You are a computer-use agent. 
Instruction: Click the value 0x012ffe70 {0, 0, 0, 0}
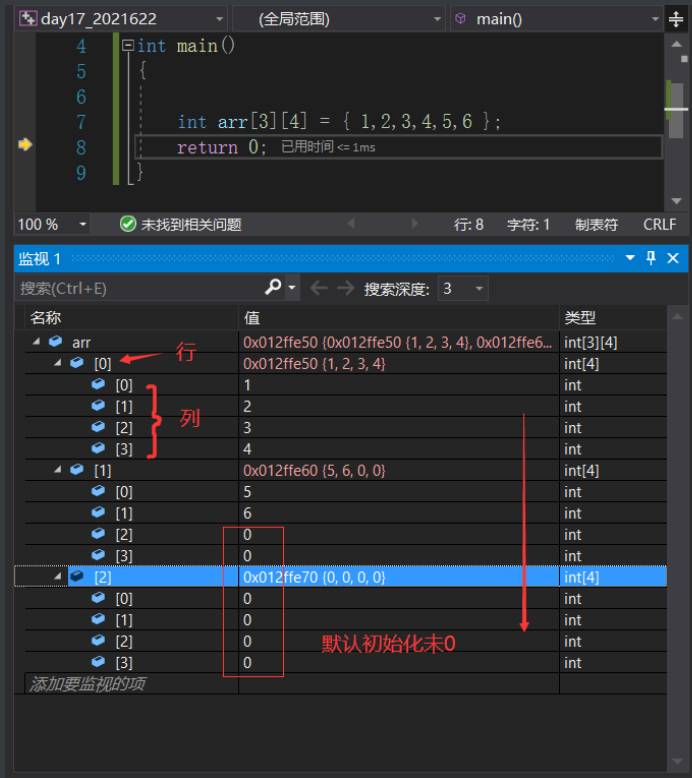(x=314, y=577)
